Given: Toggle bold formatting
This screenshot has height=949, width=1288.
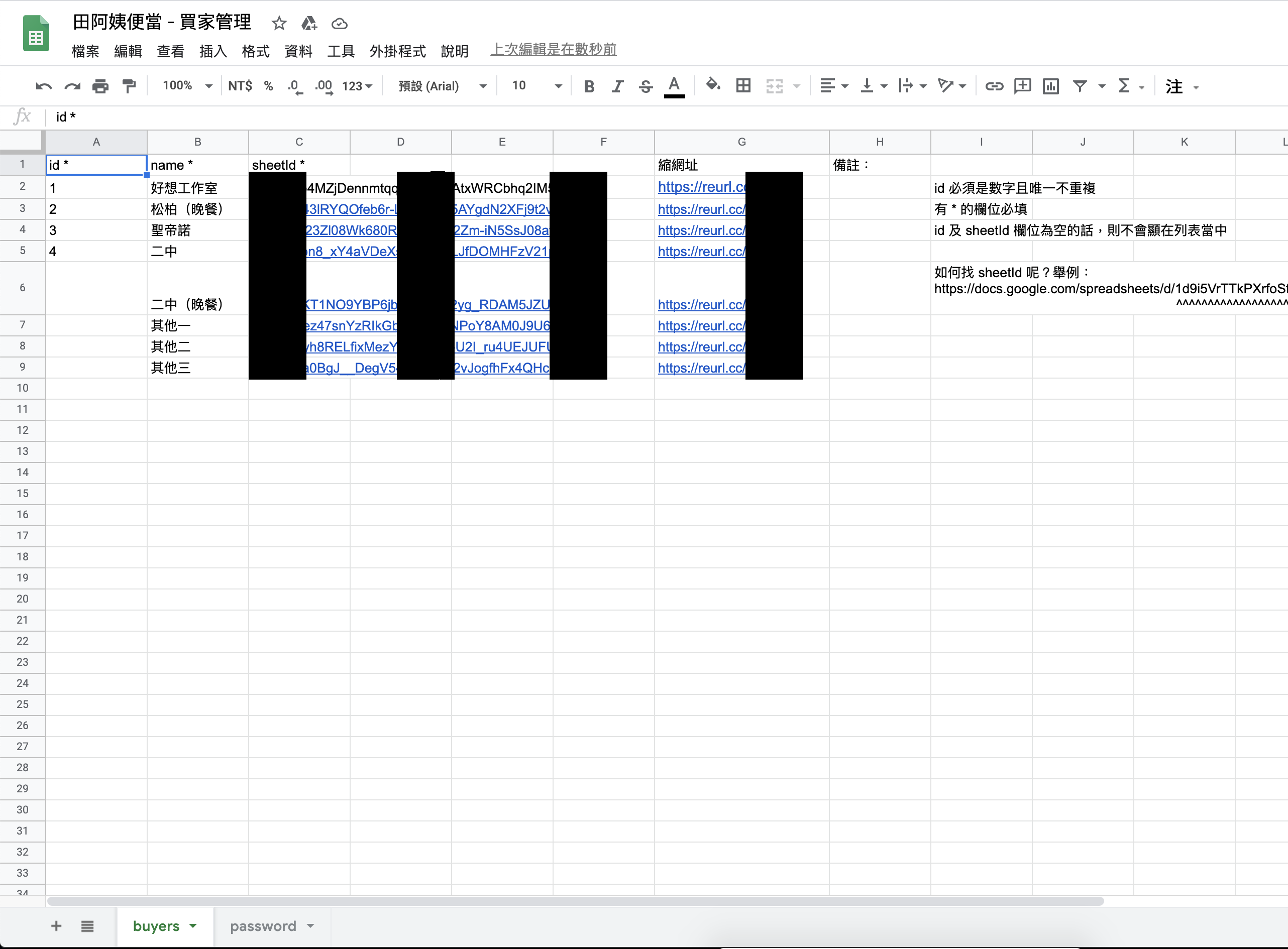Looking at the screenshot, I should point(589,87).
